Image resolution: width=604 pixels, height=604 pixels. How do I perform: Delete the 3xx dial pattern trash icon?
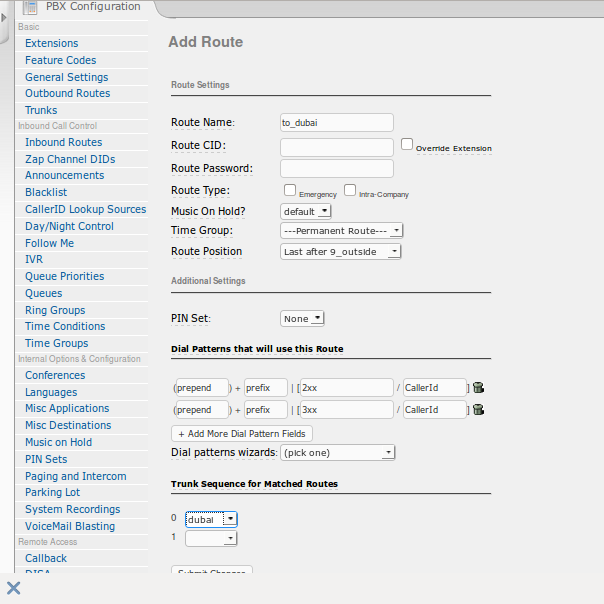478,409
